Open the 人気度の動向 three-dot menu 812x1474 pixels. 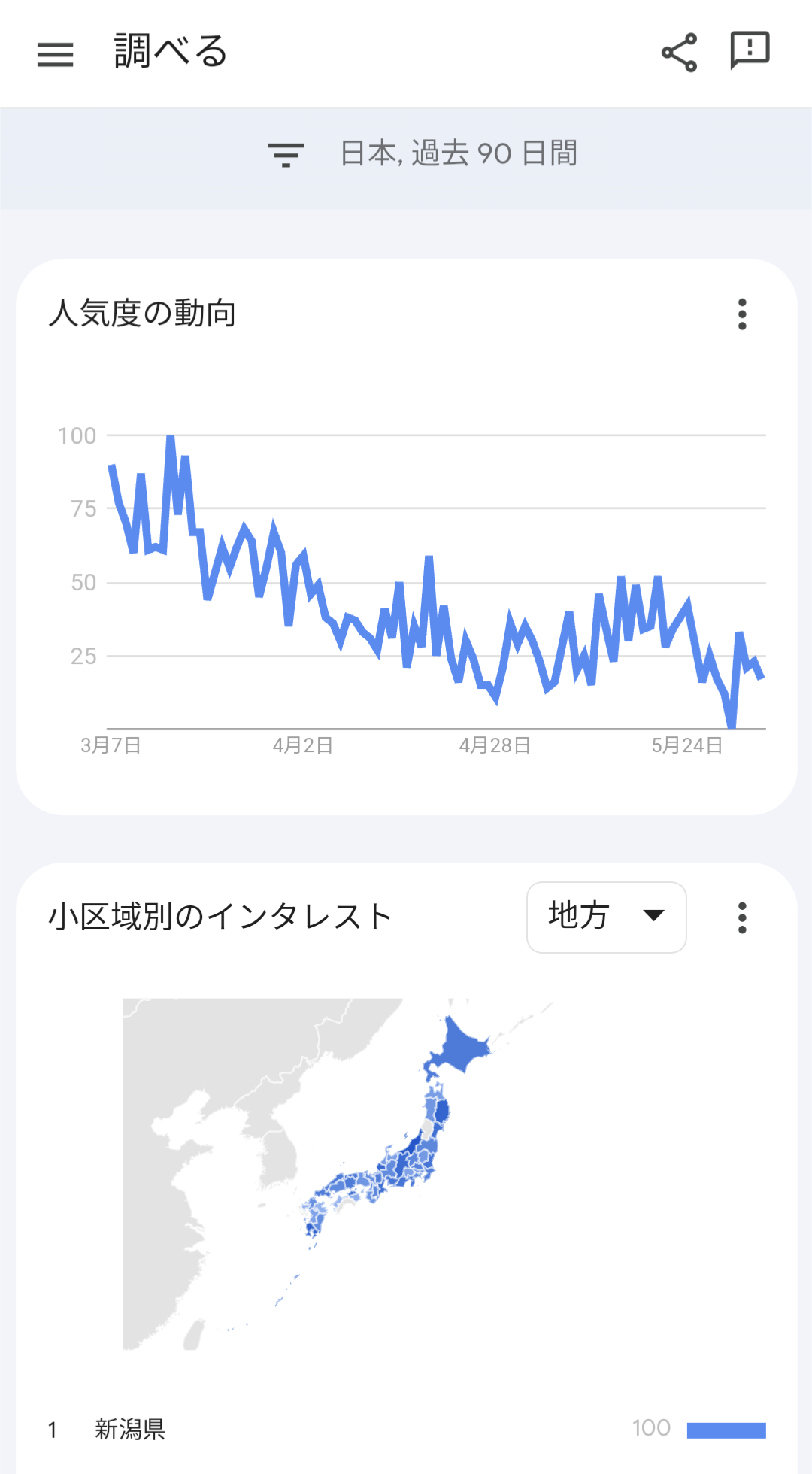[742, 314]
